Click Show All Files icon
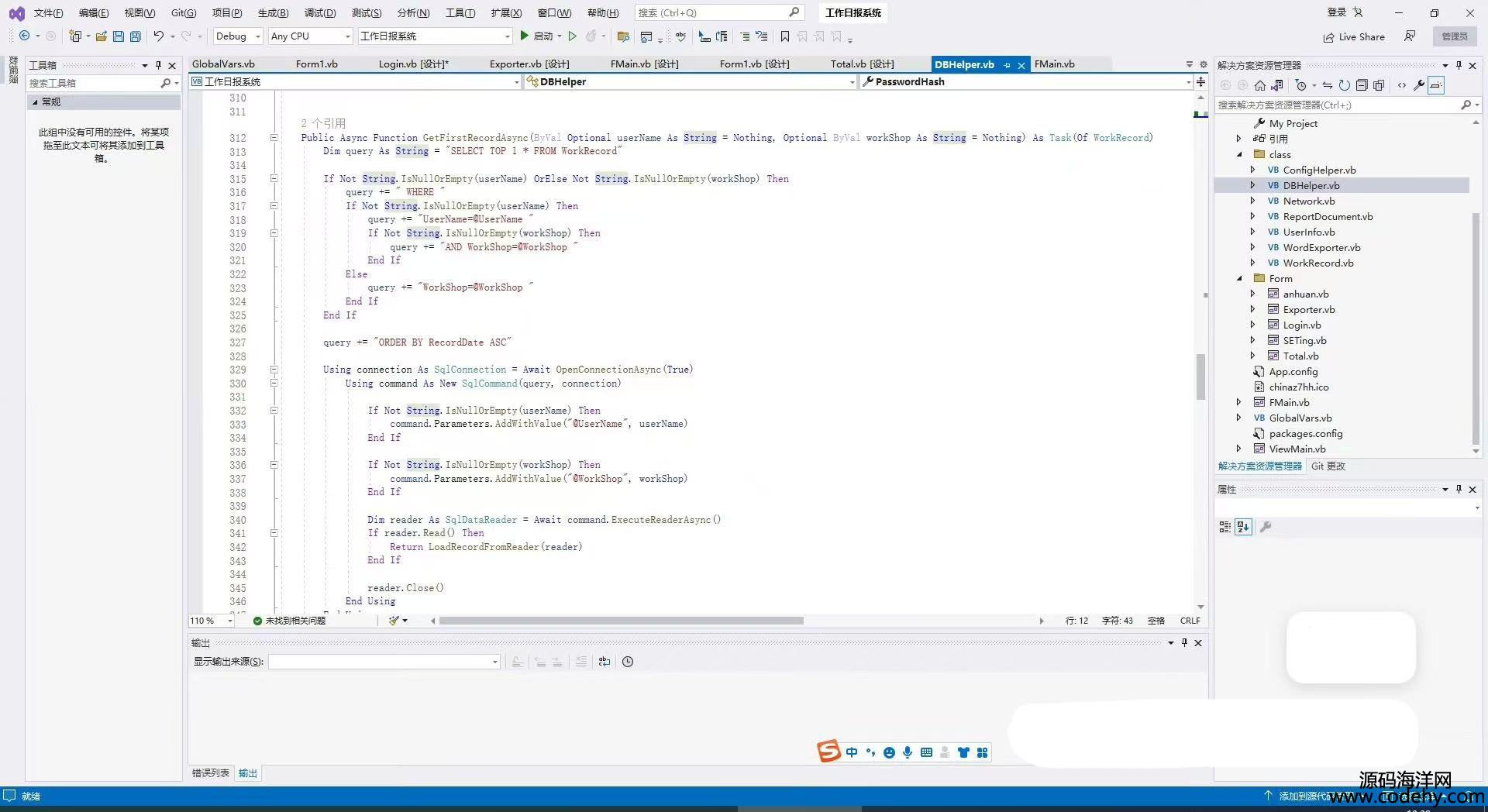This screenshot has height=812, width=1488. click(x=1379, y=85)
